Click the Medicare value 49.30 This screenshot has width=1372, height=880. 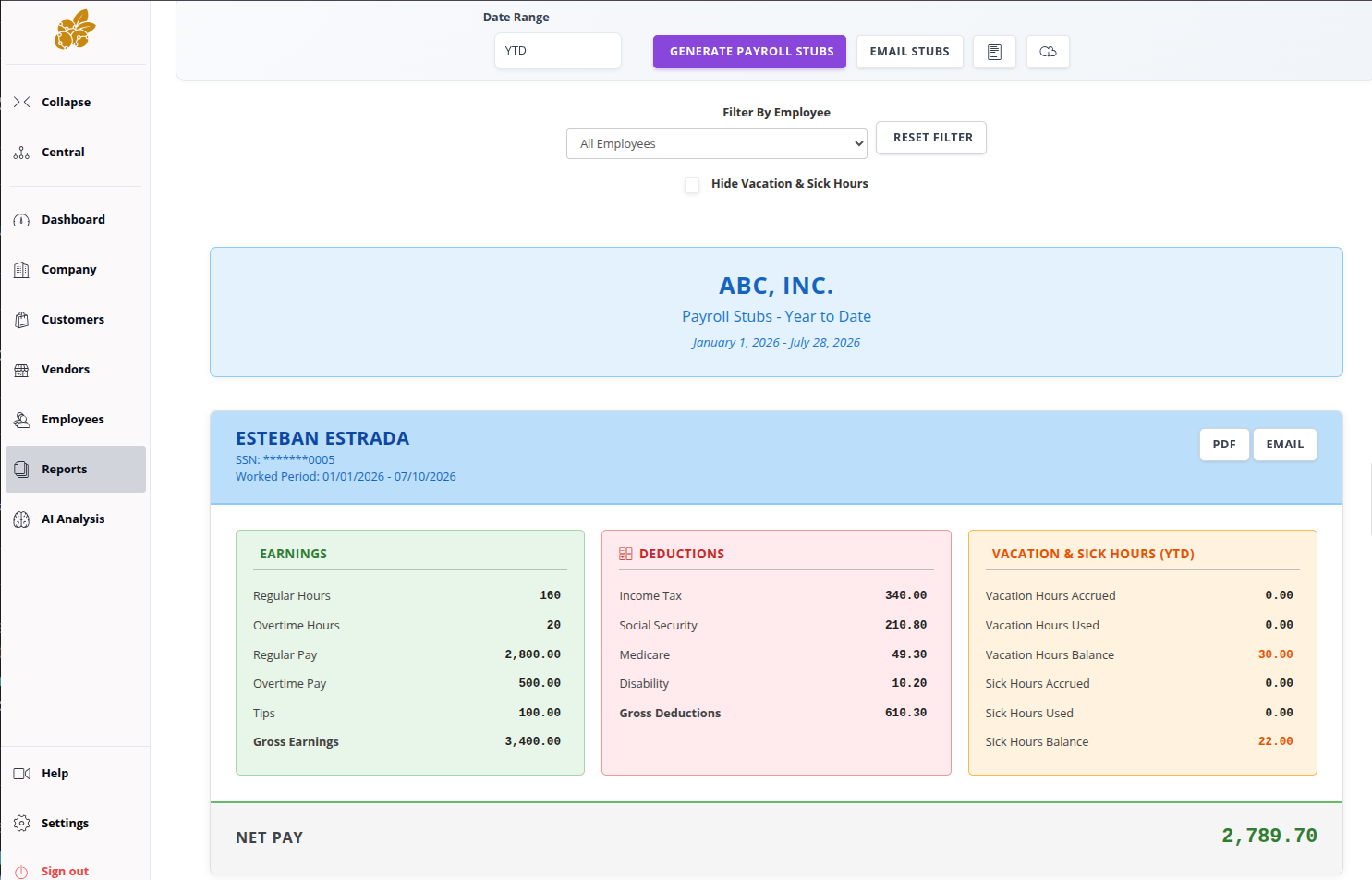[x=909, y=654]
